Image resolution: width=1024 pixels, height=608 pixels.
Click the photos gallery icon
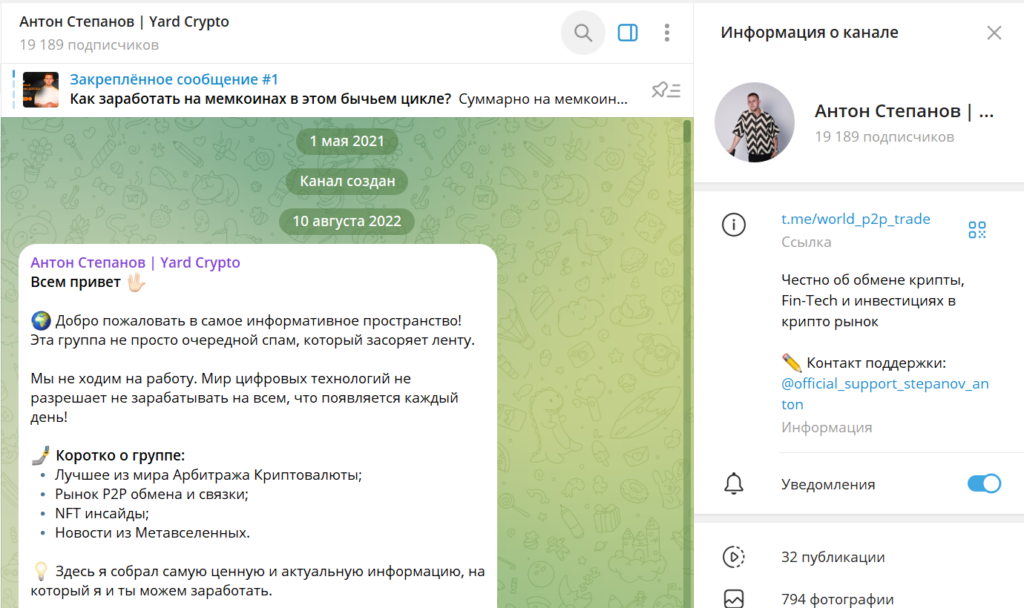(733, 599)
